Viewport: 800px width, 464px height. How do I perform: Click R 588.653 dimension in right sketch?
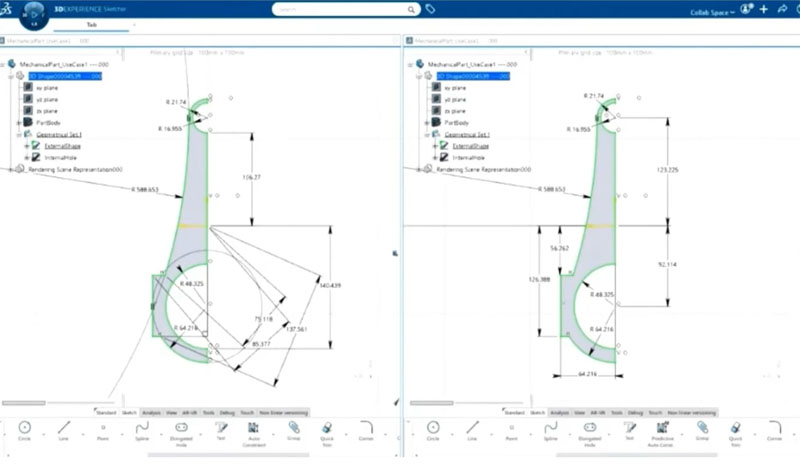pos(552,189)
